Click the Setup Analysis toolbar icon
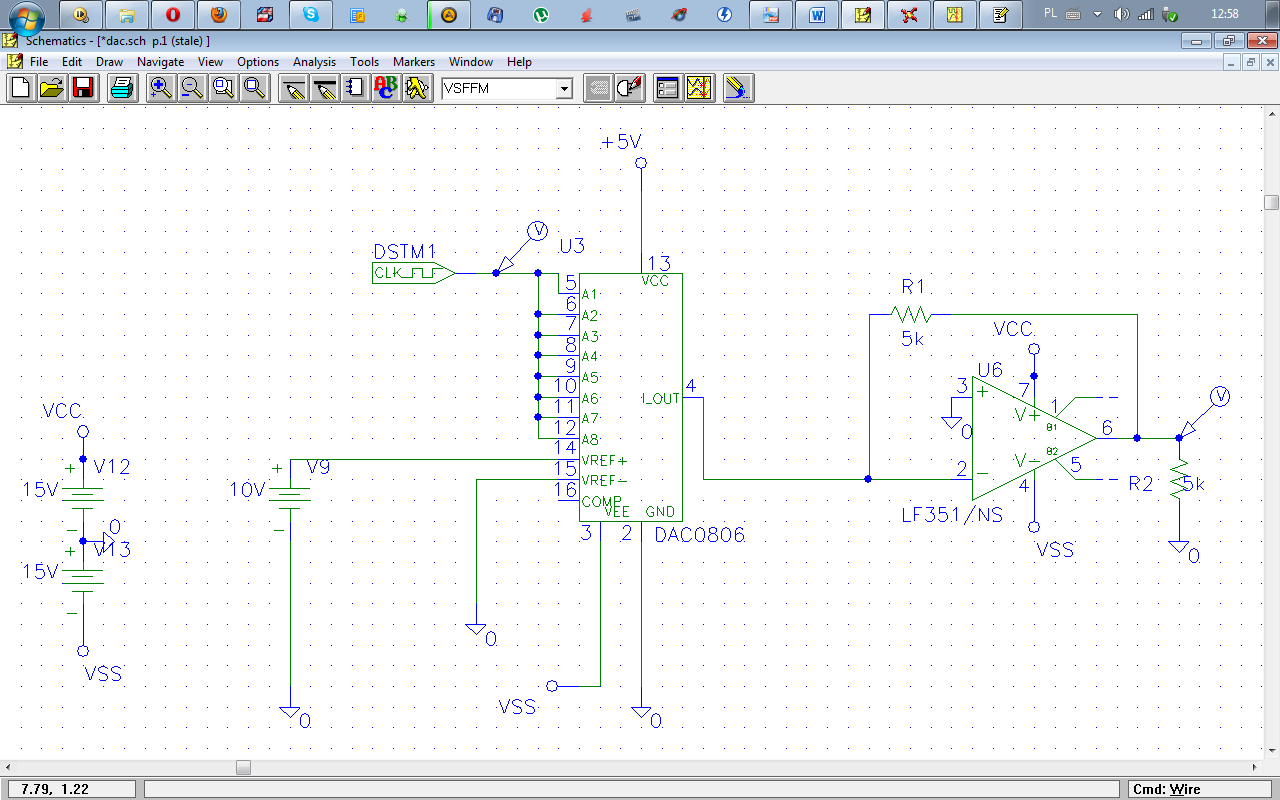Screen dimensions: 1280x800 tap(667, 88)
